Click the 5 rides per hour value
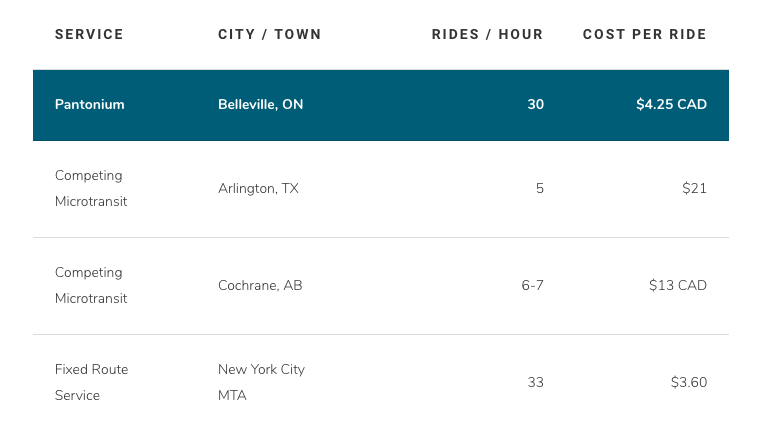 [540, 188]
